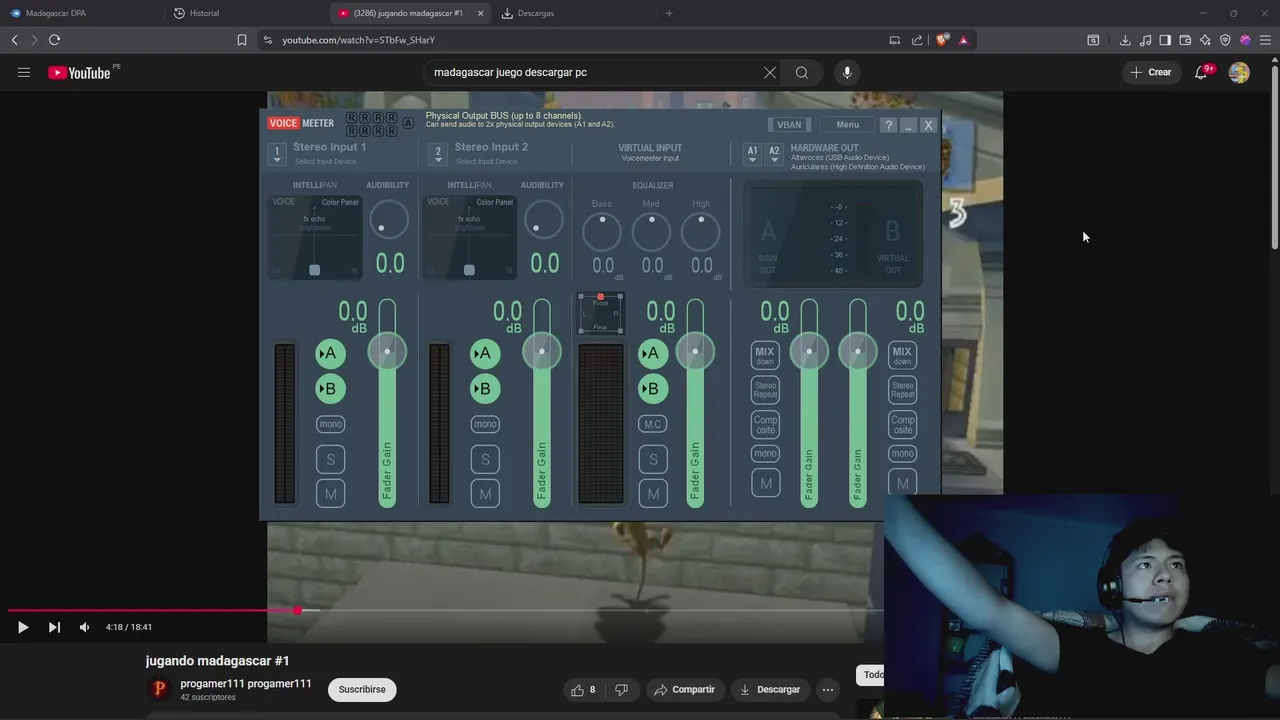The height and width of the screenshot is (720, 1280).
Task: Toggle A output on Stereo Input 1
Action: click(330, 353)
